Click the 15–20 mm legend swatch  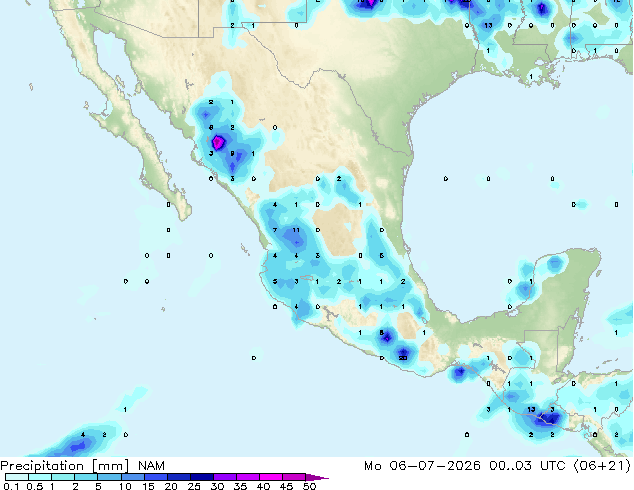pyautogui.click(x=155, y=477)
